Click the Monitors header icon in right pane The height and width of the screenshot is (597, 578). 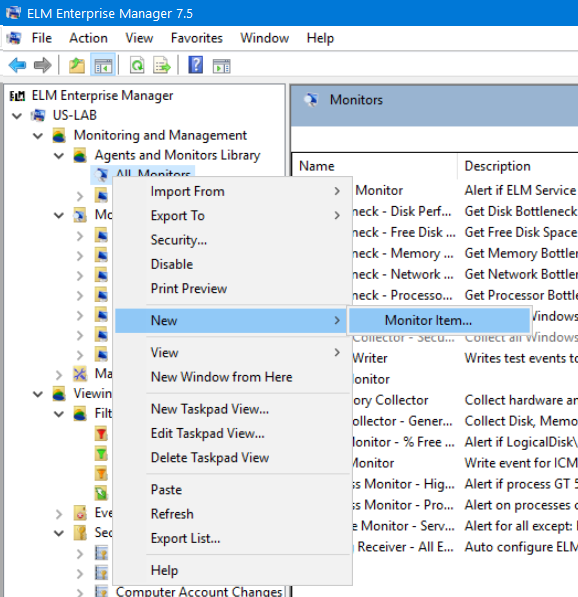coord(311,100)
